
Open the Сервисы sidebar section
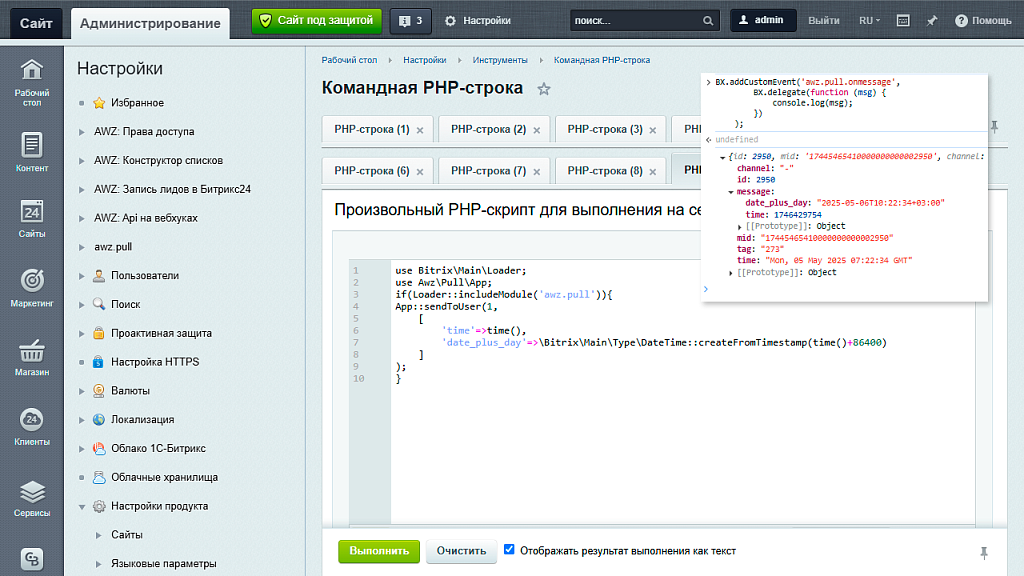tap(32, 498)
